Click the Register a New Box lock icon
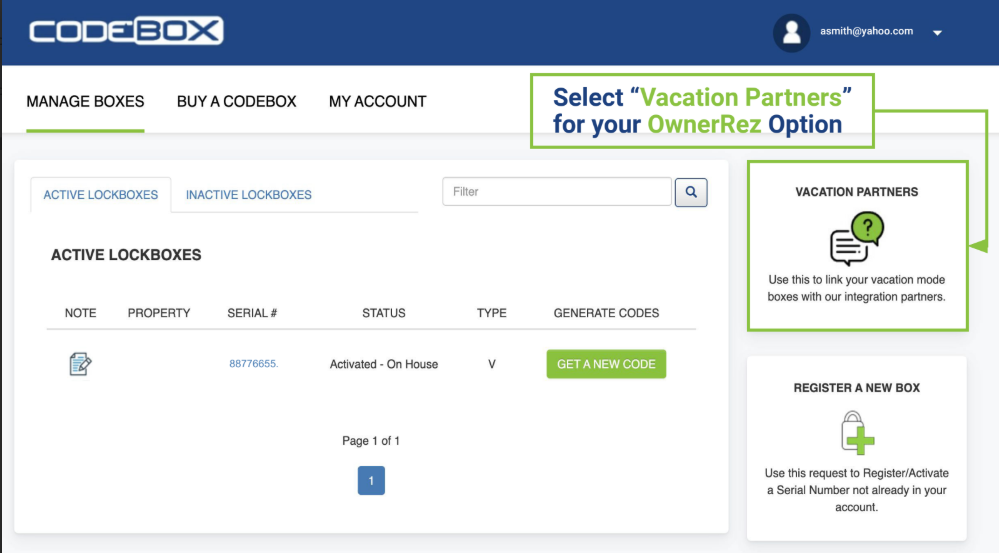This screenshot has width=999, height=553. [857, 434]
